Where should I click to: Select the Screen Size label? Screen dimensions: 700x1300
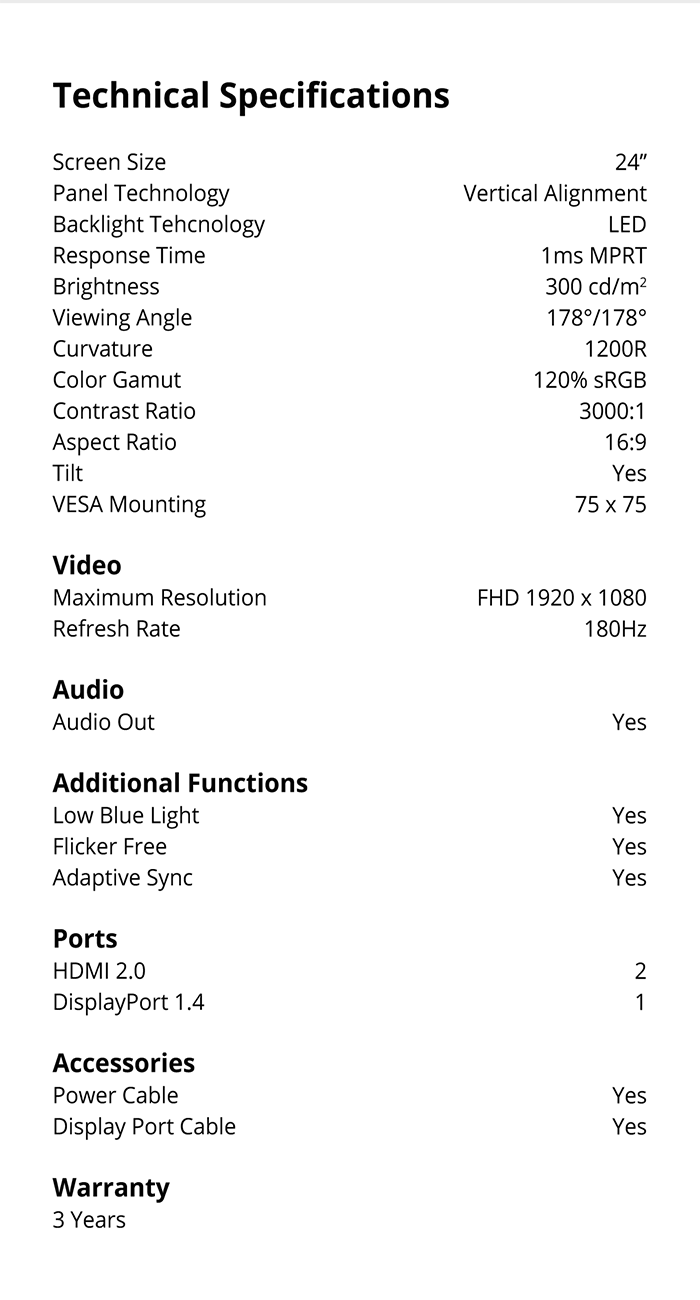109,162
